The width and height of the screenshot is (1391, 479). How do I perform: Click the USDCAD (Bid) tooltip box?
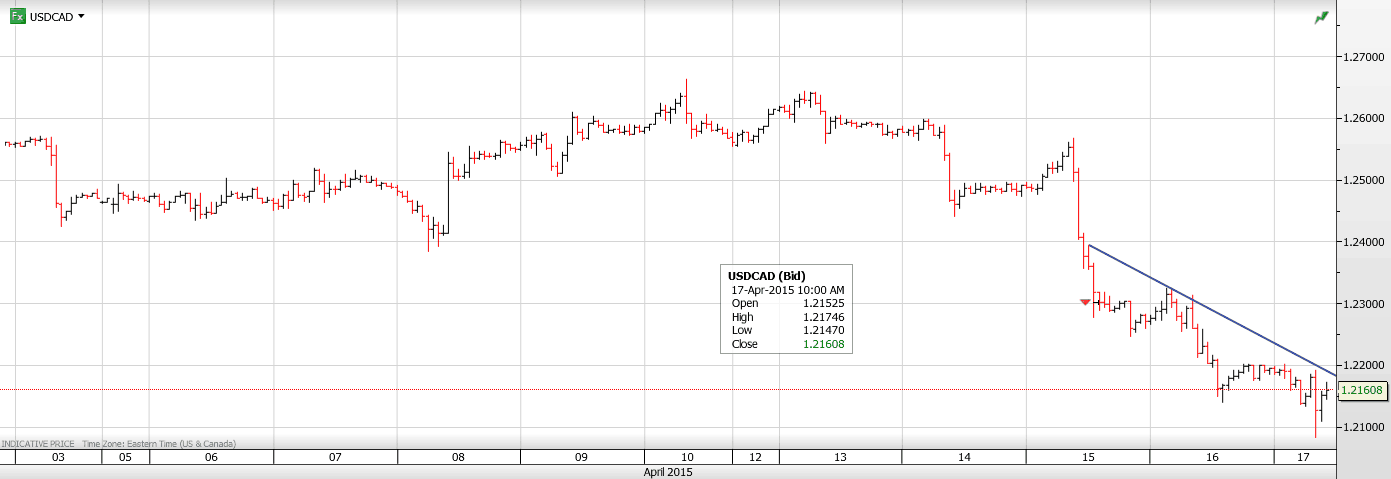tap(786, 309)
